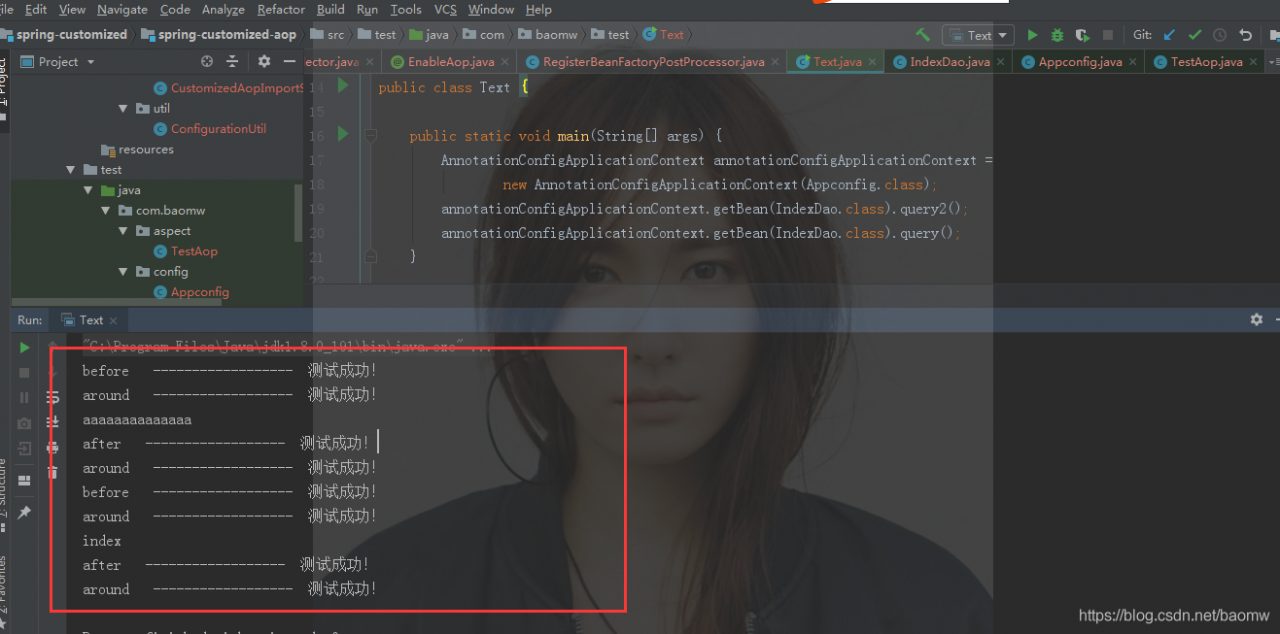Screen dimensions: 1280x634
Task: Click the green Run button in top toolbar
Action: tap(1033, 35)
